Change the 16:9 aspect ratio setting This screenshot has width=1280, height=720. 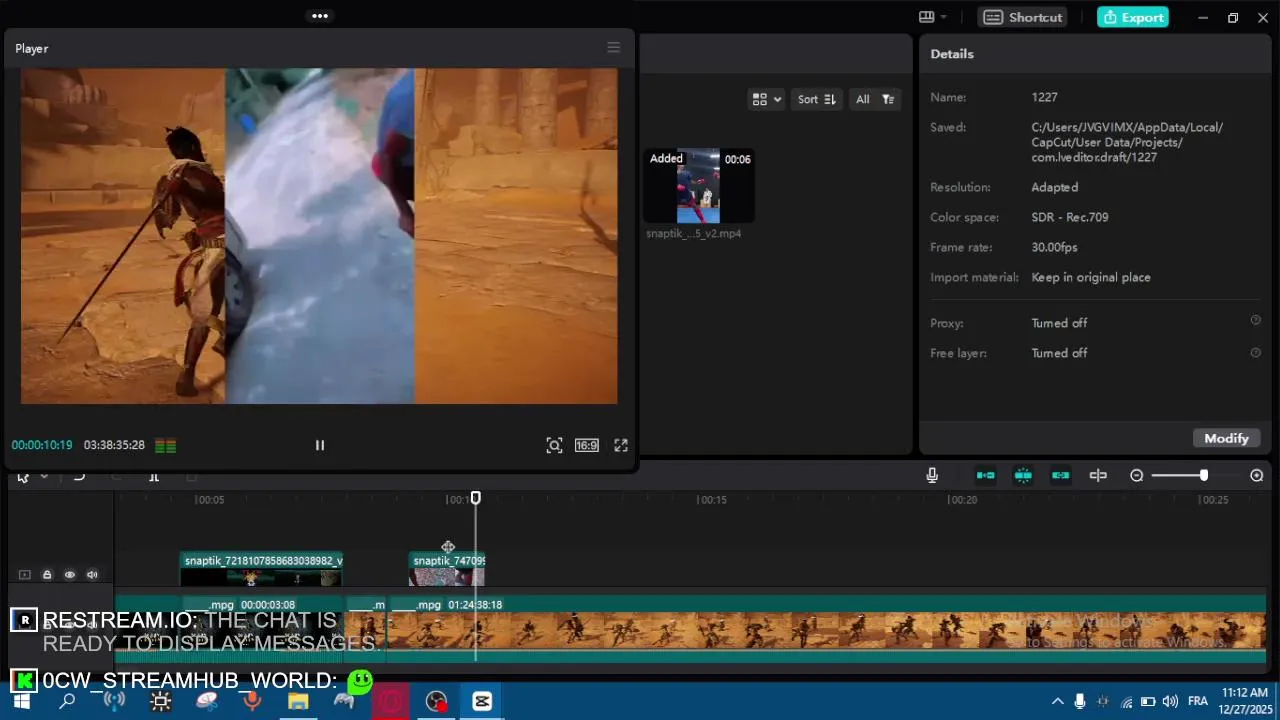pyautogui.click(x=587, y=445)
